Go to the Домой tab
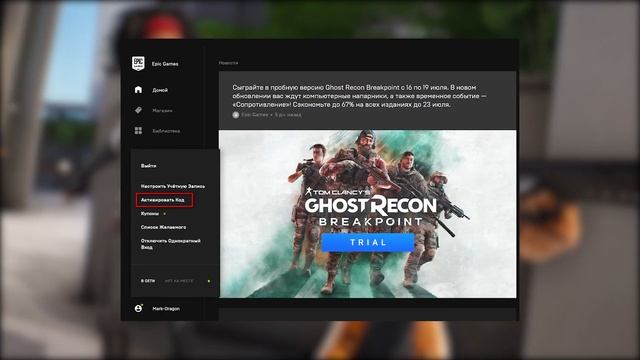The image size is (640, 360). 160,90
